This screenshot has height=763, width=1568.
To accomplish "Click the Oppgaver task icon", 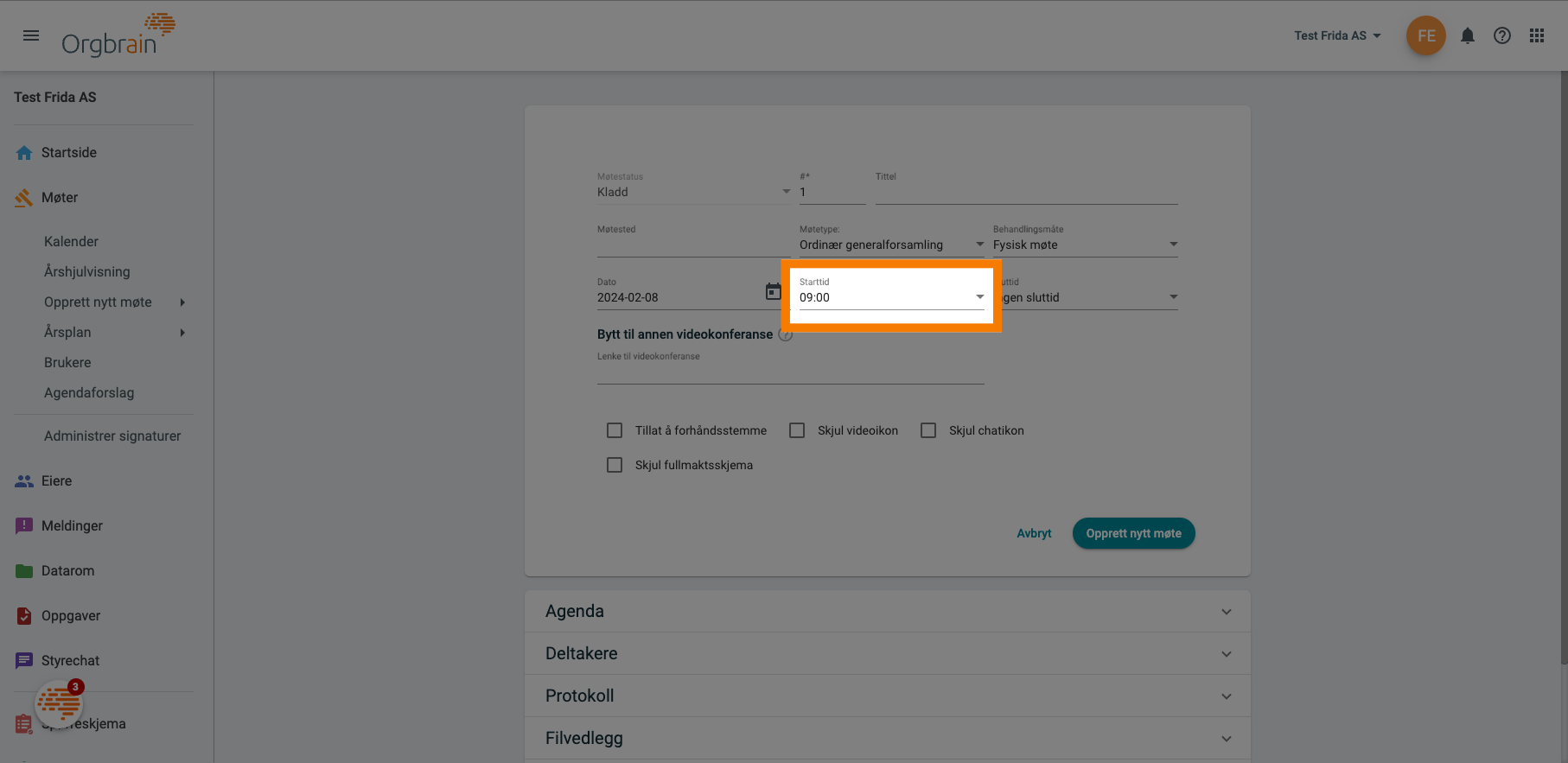I will [x=24, y=616].
